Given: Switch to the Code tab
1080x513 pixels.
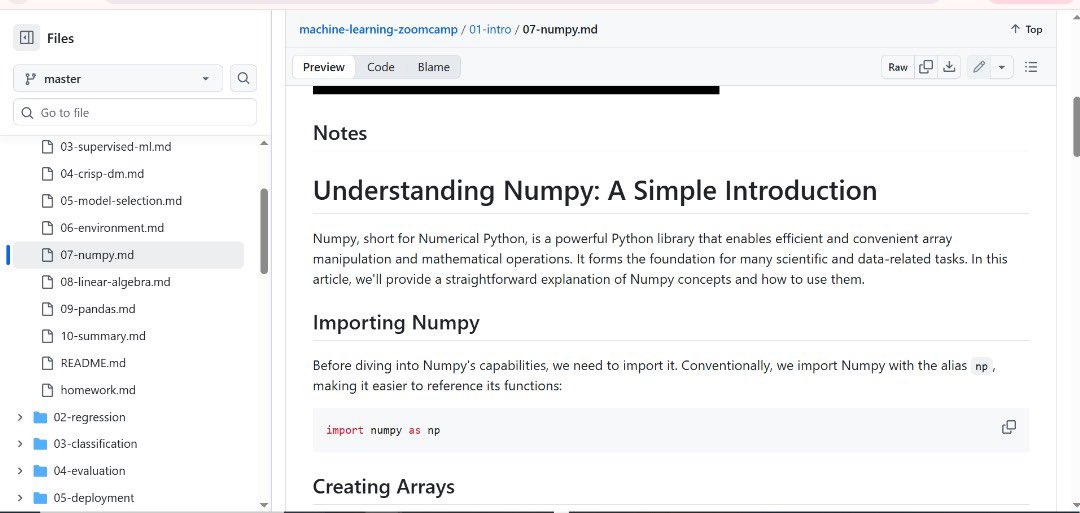Looking at the screenshot, I should click(381, 67).
